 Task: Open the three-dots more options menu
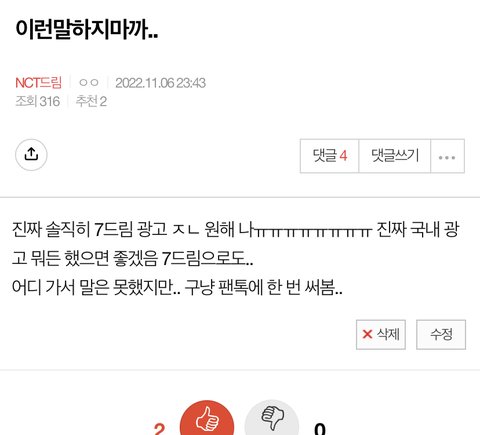[x=447, y=156]
